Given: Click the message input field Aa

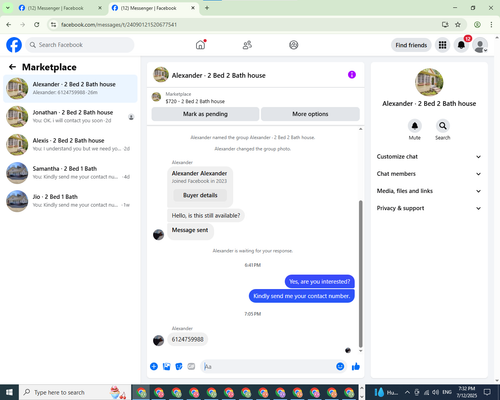Looking at the screenshot, I should pos(268,367).
